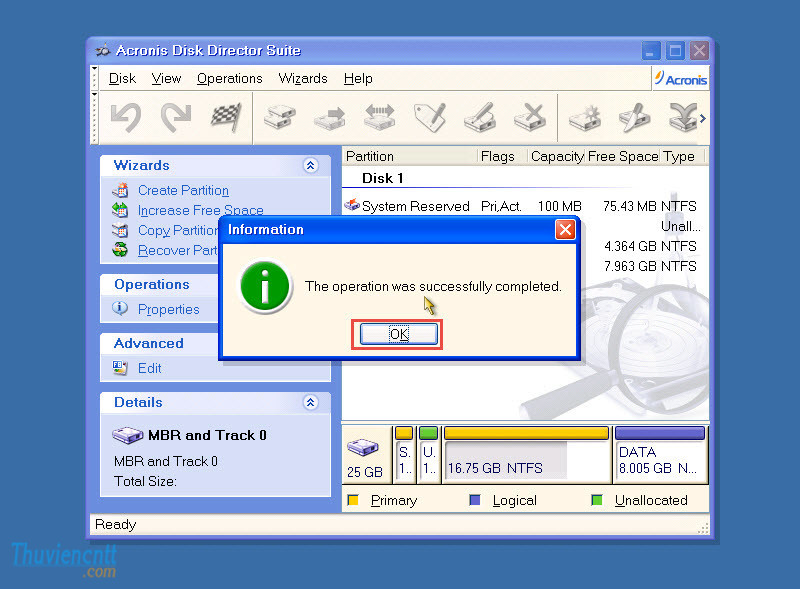Click the Primary legend yellow swatch
Image resolution: width=800 pixels, height=589 pixels.
353,500
